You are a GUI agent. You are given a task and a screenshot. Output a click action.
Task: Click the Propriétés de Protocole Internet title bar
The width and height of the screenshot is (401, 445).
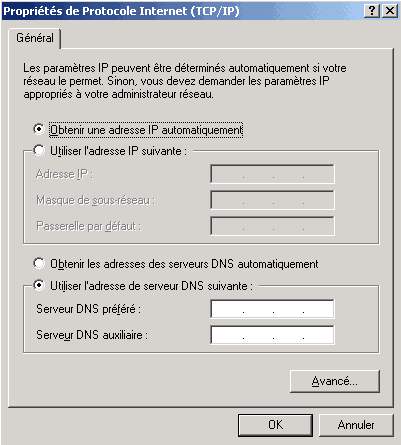tap(183, 11)
